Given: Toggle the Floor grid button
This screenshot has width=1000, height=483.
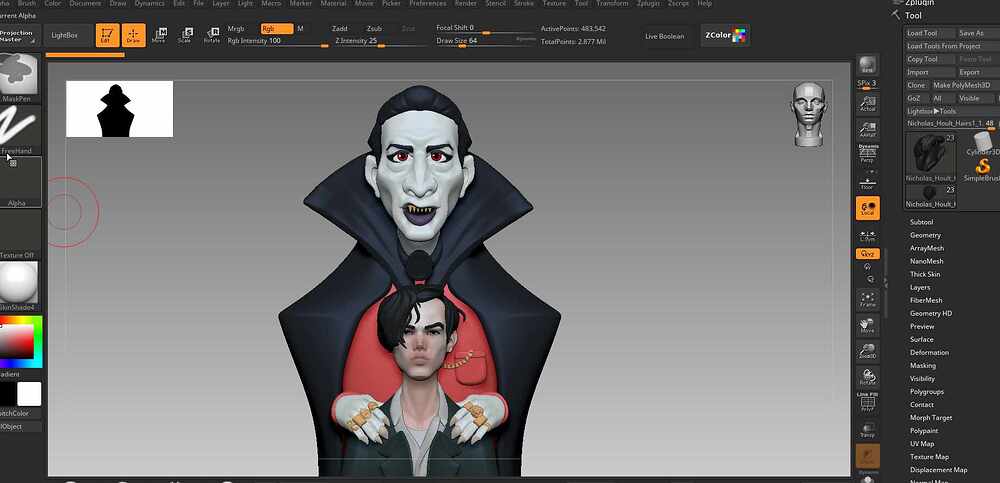Looking at the screenshot, I should tap(867, 182).
